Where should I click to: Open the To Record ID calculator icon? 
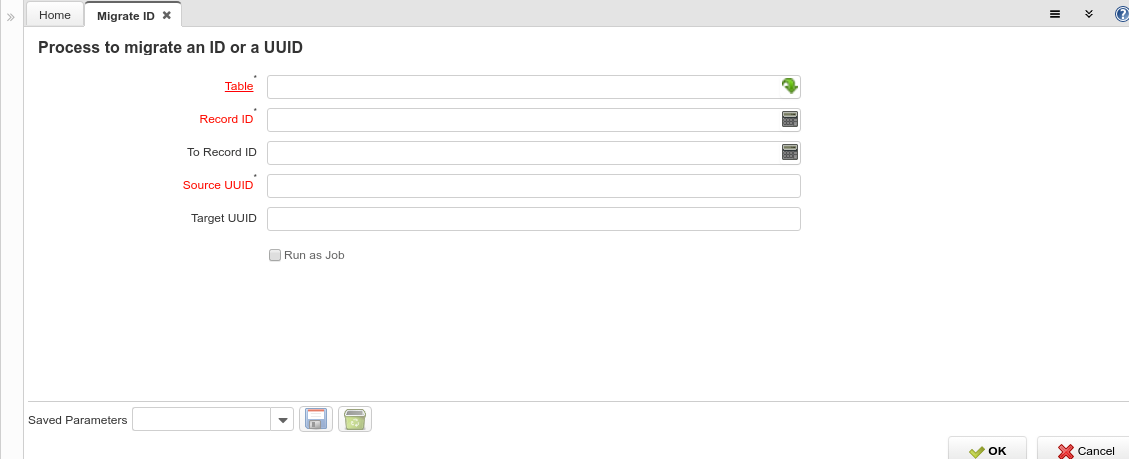790,153
